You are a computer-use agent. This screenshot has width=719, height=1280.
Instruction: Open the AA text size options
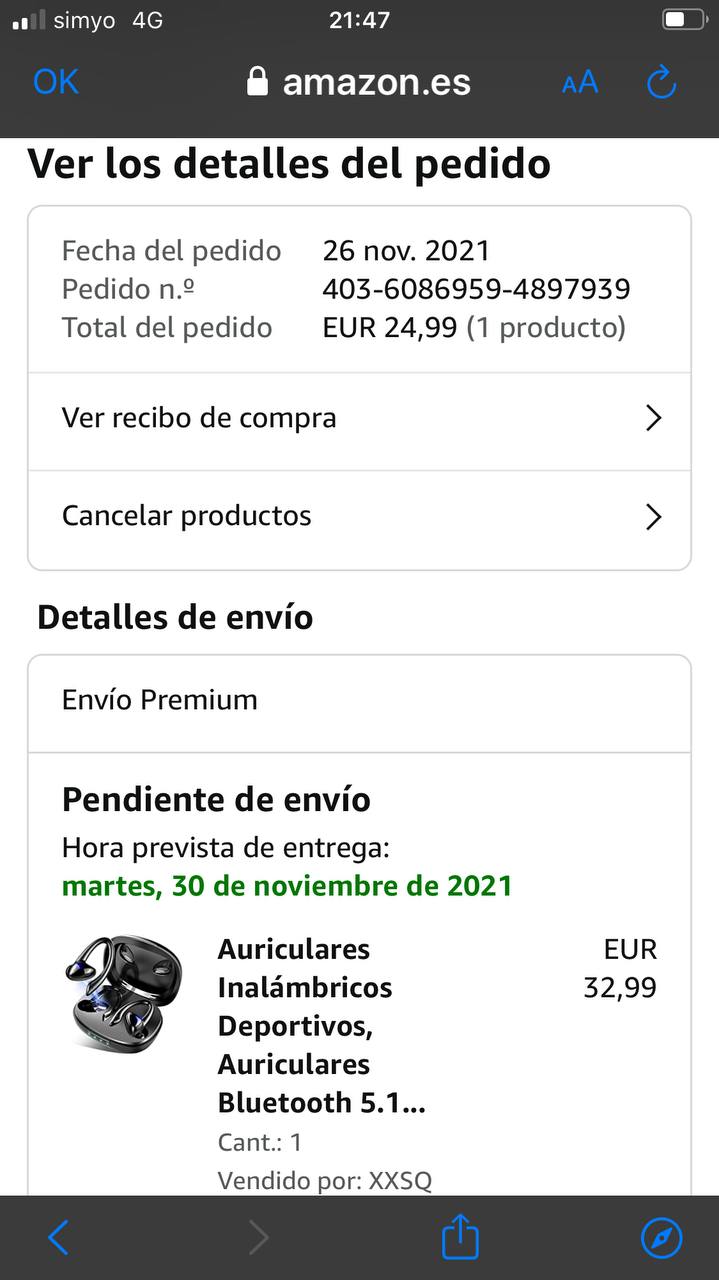point(580,82)
